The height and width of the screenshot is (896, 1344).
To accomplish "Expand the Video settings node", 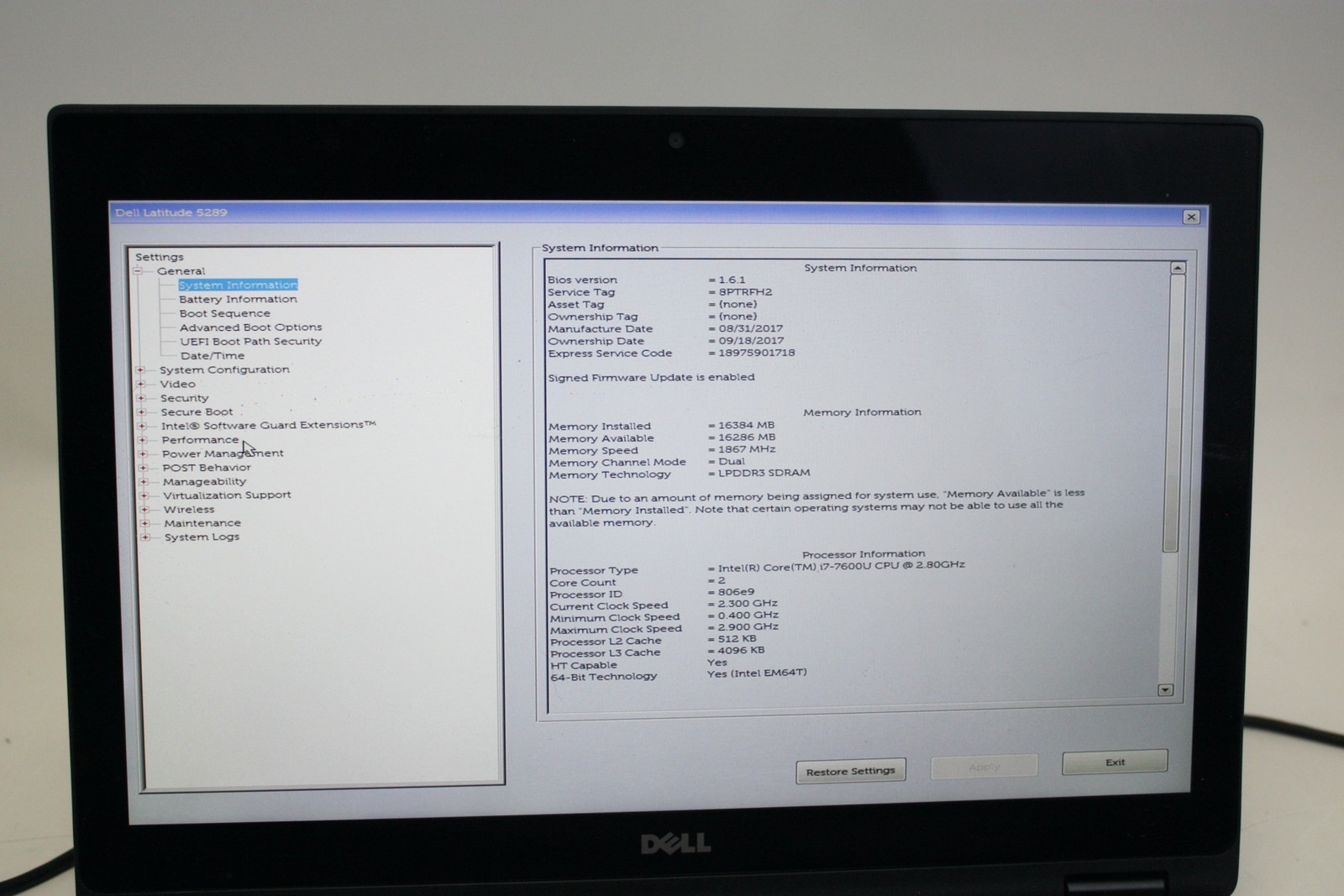I will (x=140, y=384).
